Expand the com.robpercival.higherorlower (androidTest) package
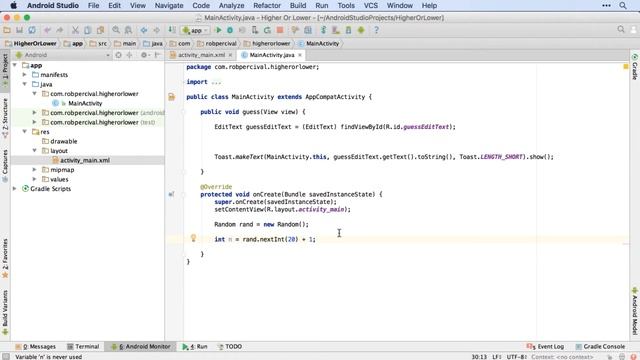The image size is (640, 360). pos(35,113)
